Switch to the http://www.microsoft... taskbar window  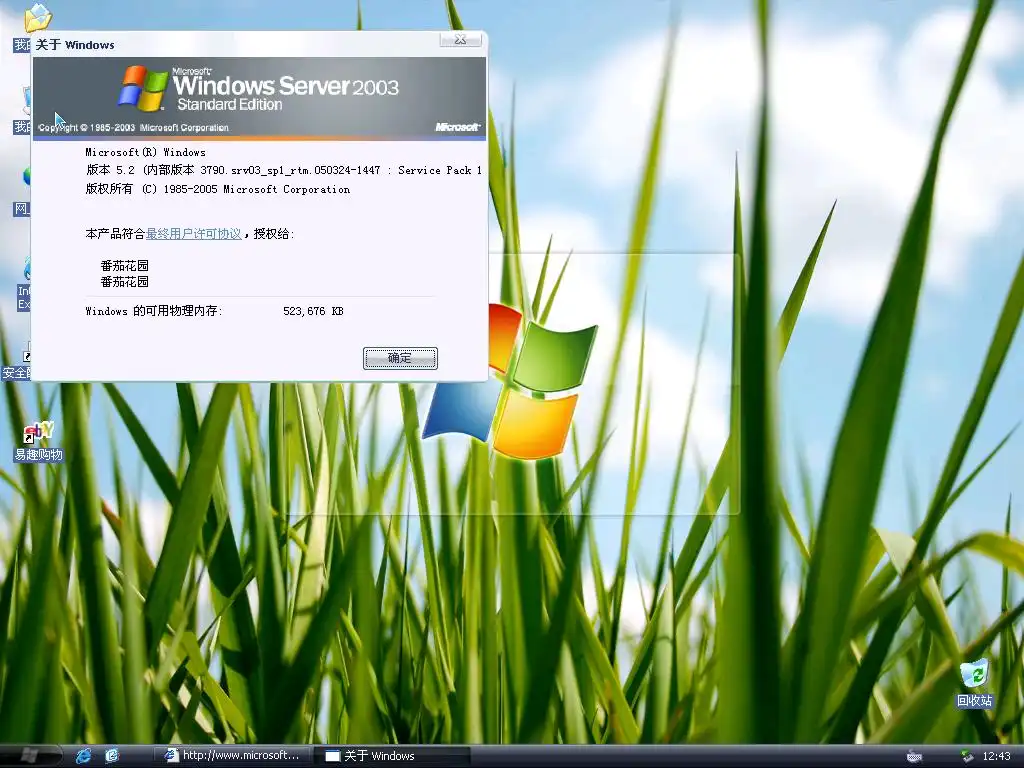pos(233,756)
